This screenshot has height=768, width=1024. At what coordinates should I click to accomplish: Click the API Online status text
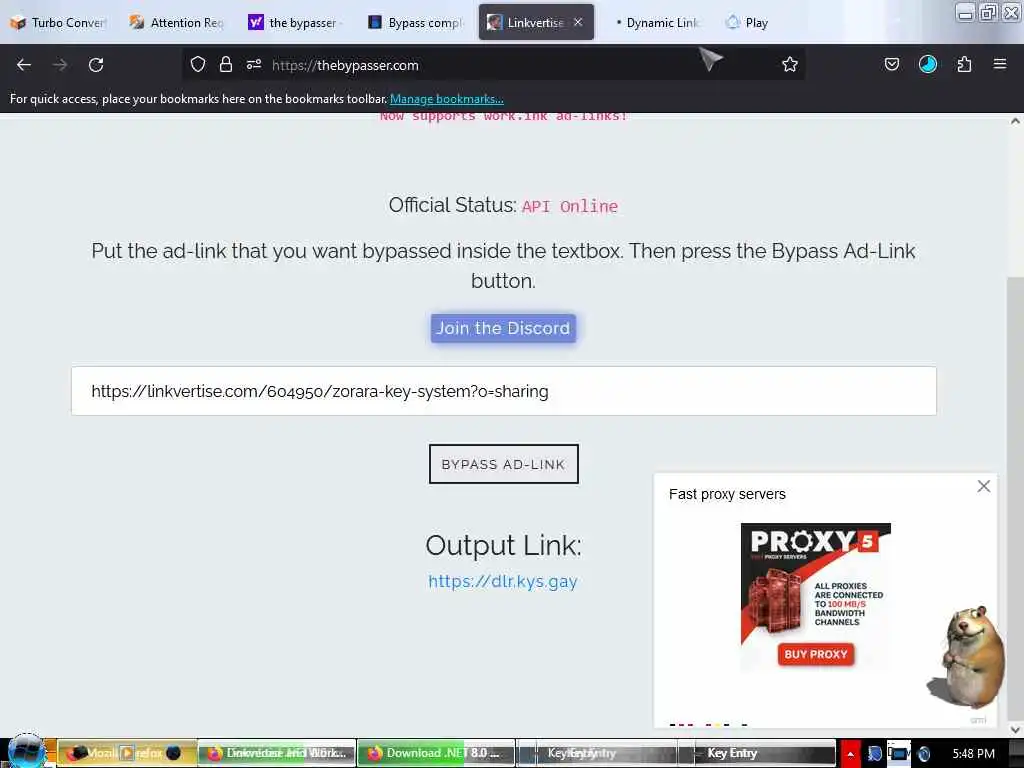pos(569,206)
